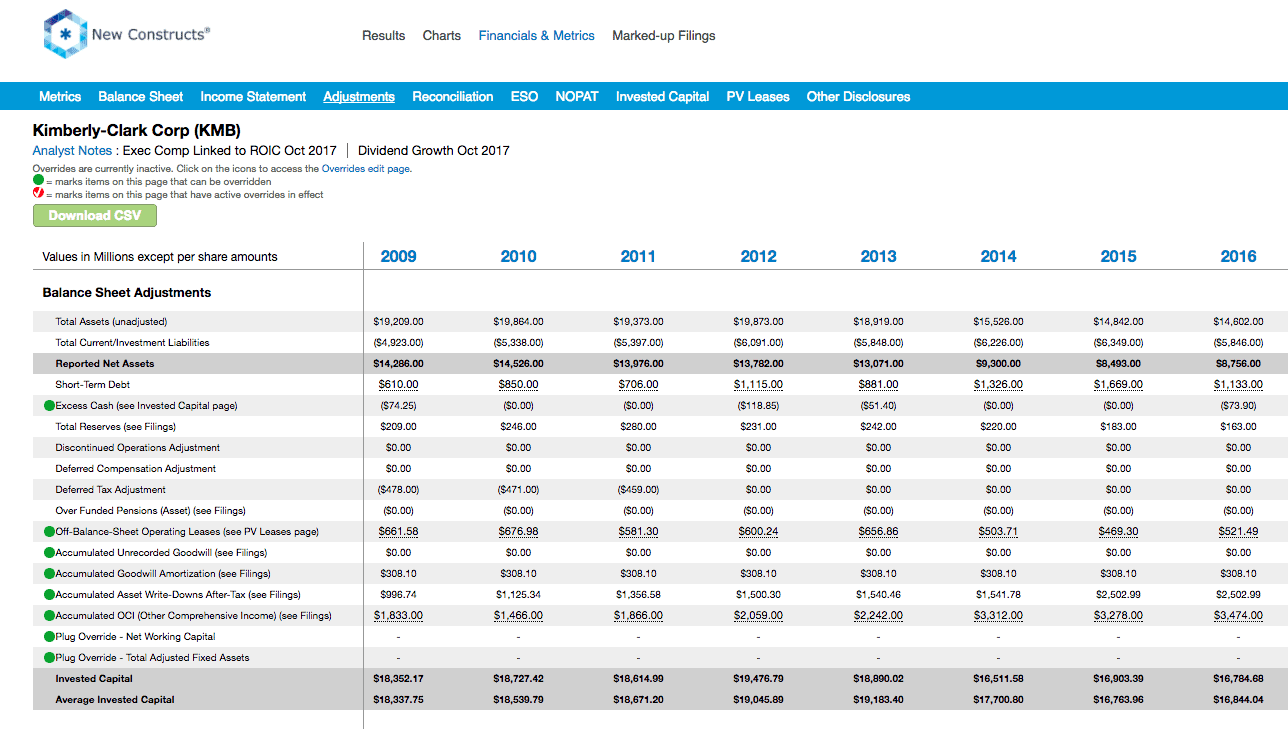Switch to the Metrics tab
Viewport: 1288px width, 729px height.
pos(60,97)
